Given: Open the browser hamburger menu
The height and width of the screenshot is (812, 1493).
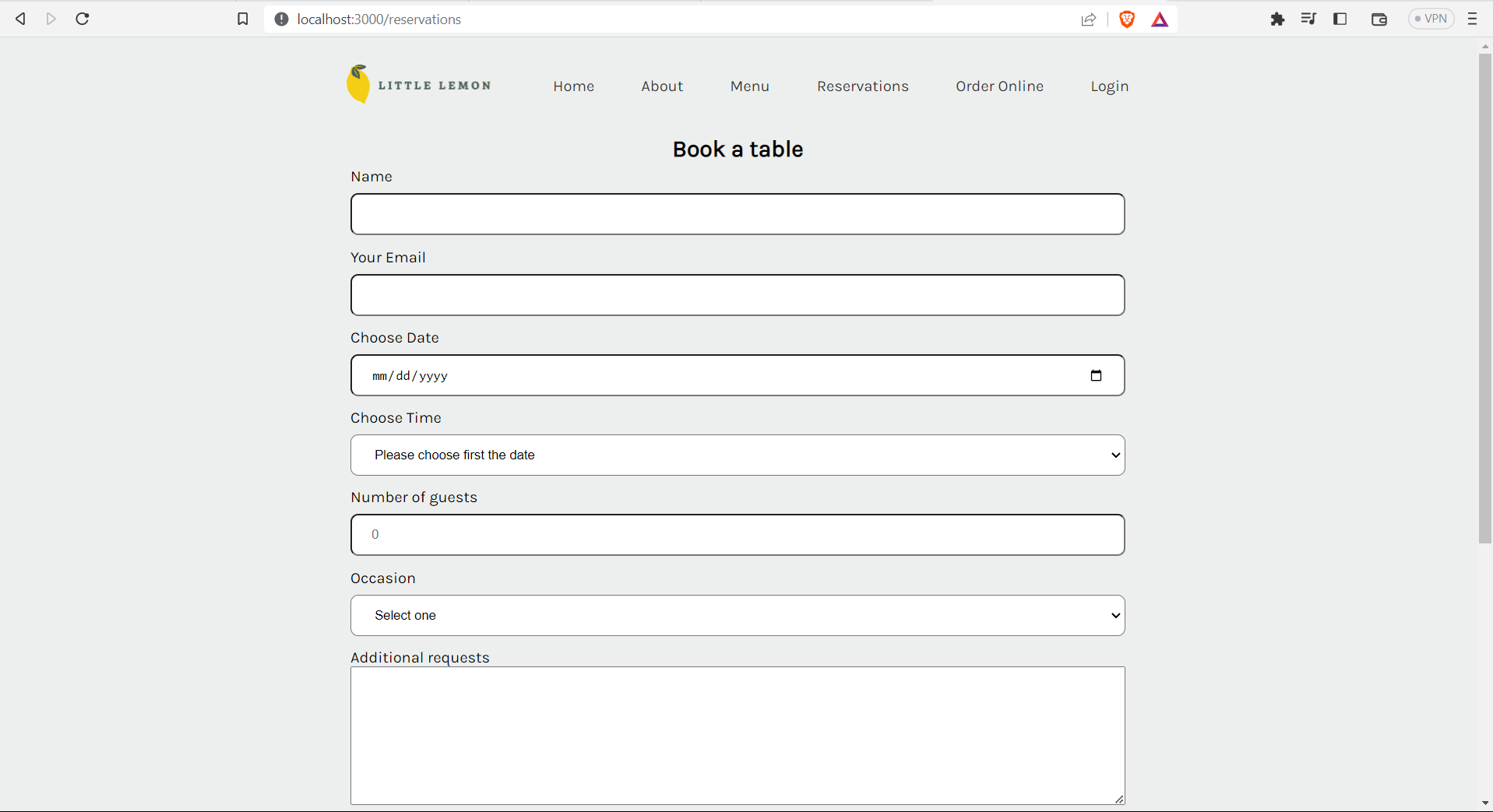Looking at the screenshot, I should click(x=1472, y=19).
